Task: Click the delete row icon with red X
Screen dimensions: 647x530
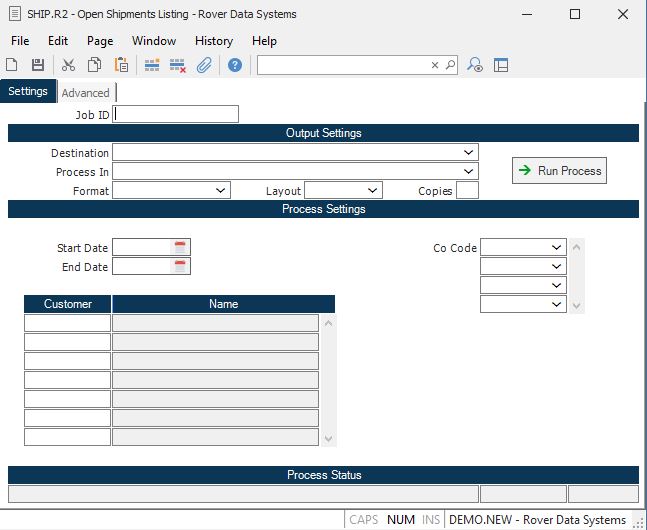Action: 178,65
